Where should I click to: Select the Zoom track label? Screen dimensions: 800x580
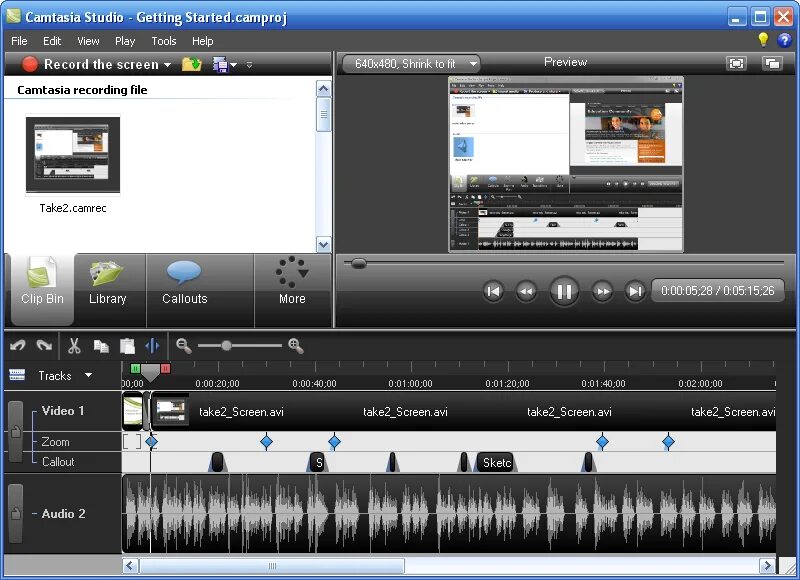[55, 442]
